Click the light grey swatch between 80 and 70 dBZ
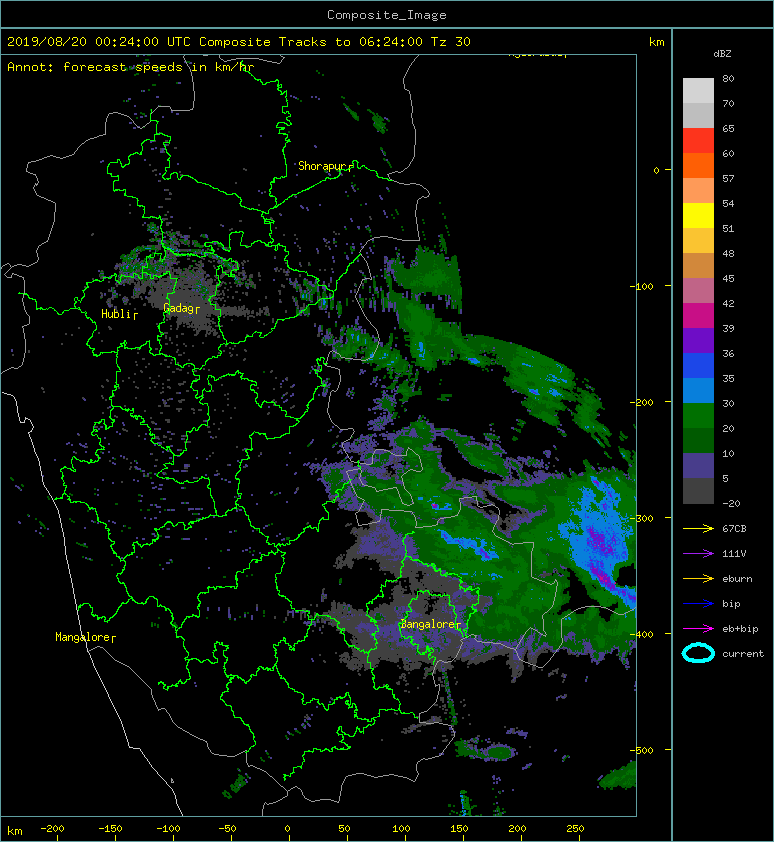This screenshot has height=842, width=774. pos(698,91)
